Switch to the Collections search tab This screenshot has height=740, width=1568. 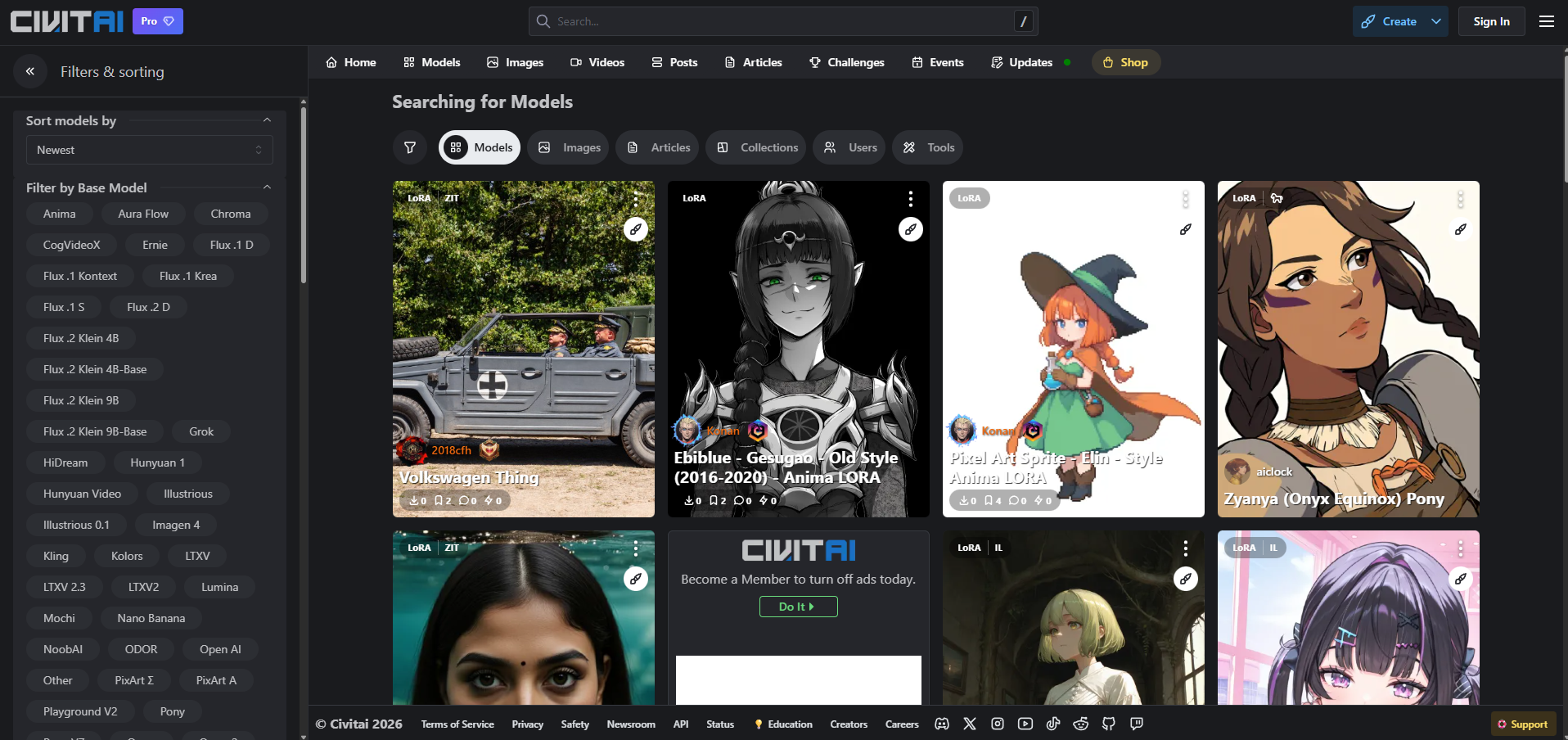click(x=757, y=147)
